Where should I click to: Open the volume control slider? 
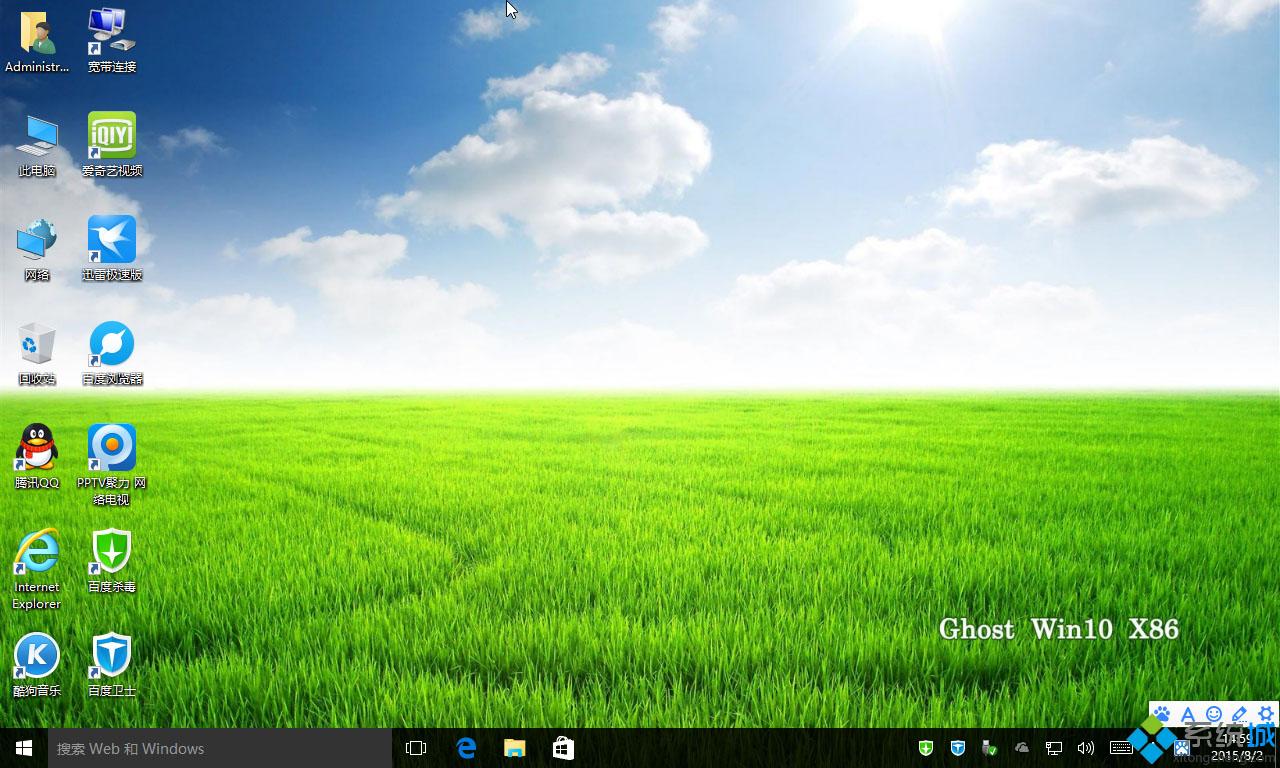[x=1086, y=748]
